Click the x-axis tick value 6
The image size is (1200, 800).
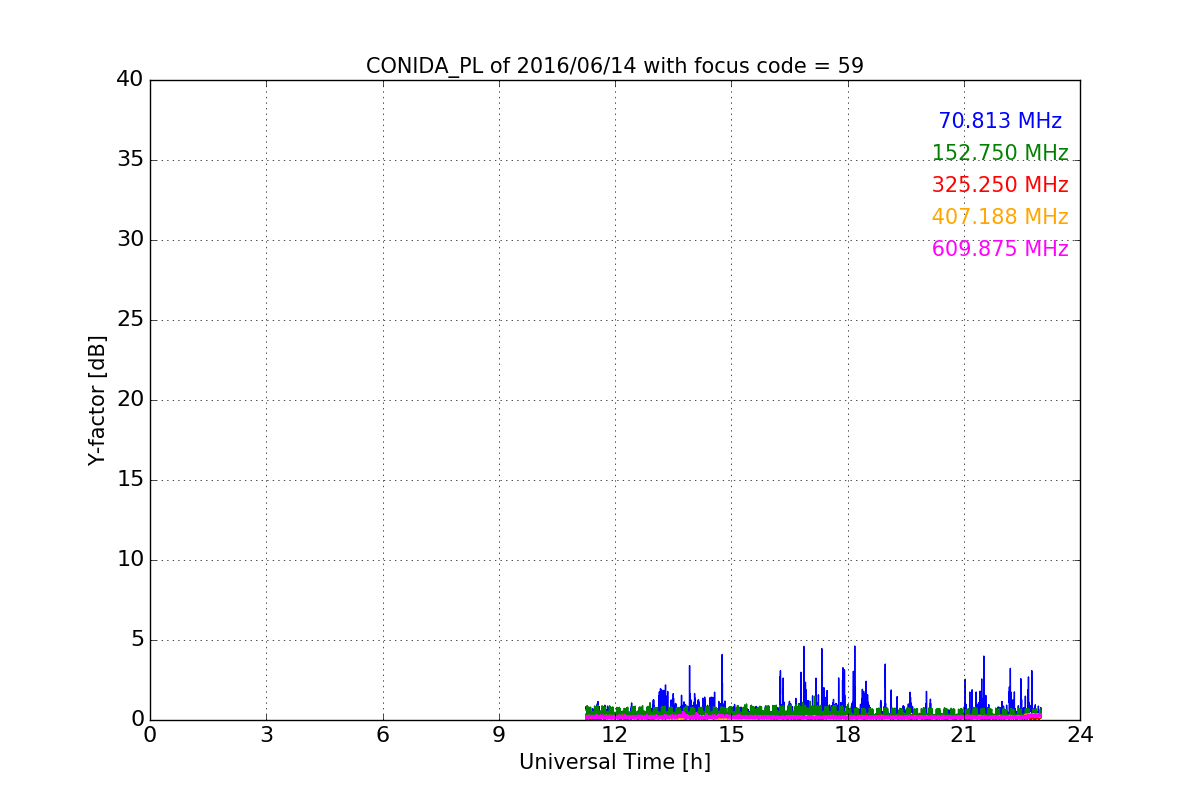tap(382, 734)
